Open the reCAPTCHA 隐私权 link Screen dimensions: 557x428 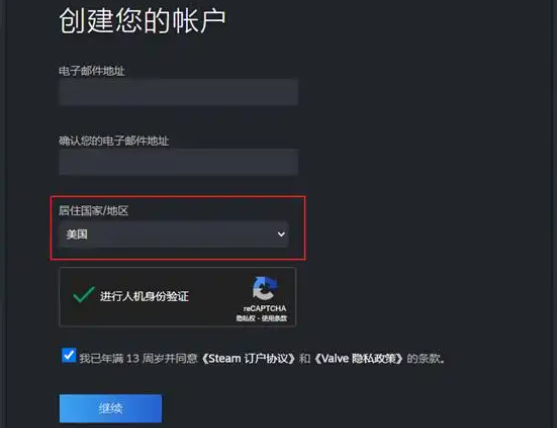click(245, 318)
